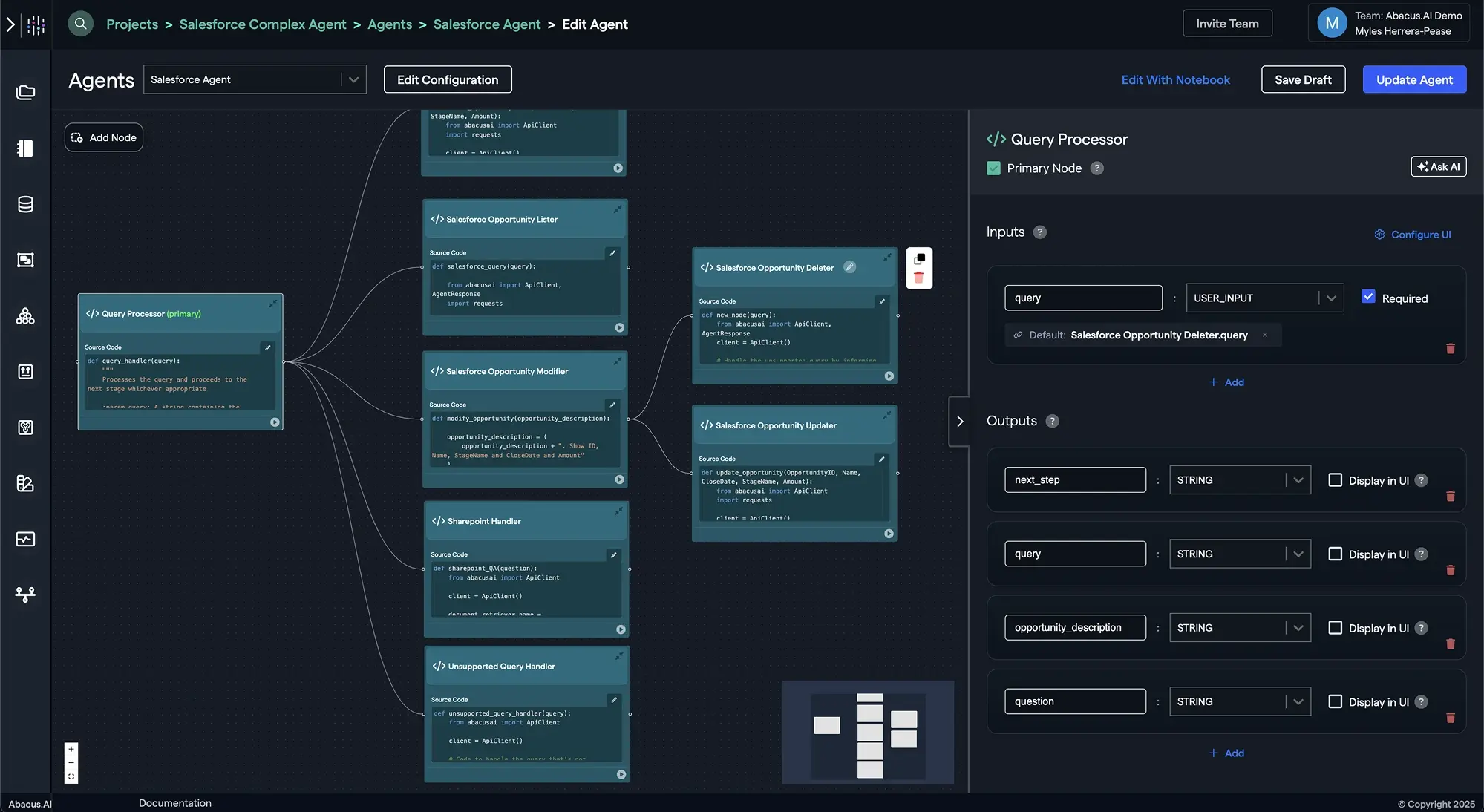Open the team account menu
The height and width of the screenshot is (812, 1484).
click(1388, 23)
